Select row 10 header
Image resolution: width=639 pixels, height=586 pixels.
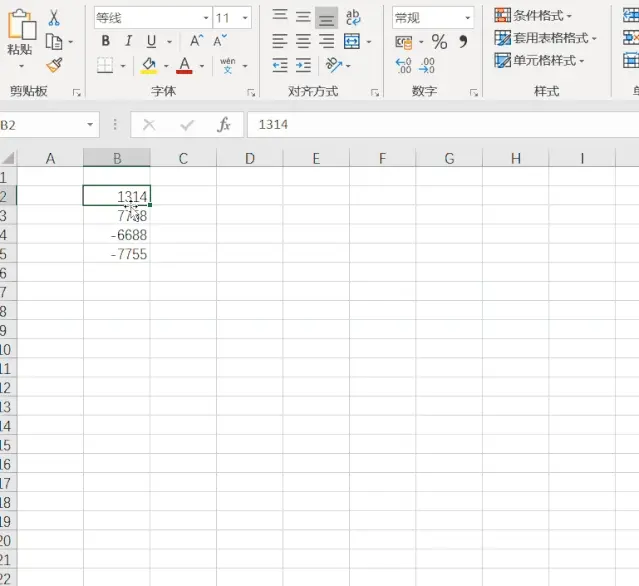tap(8, 349)
